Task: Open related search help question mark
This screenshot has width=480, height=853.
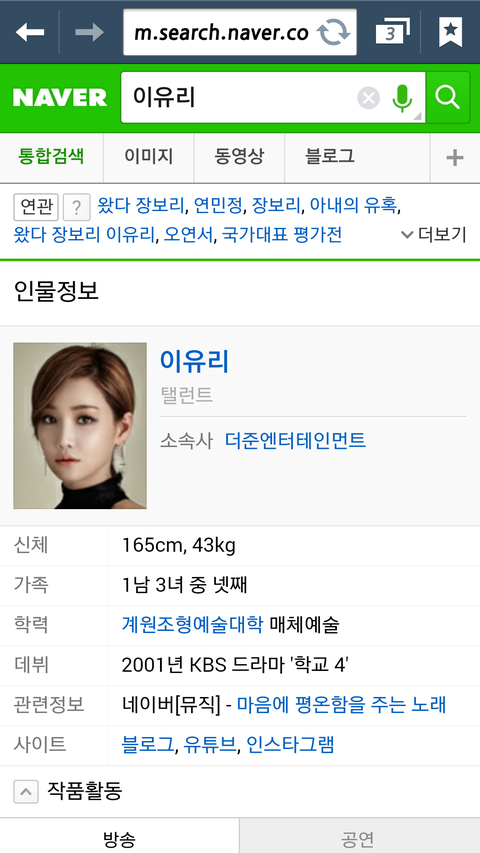Action: coord(77,207)
